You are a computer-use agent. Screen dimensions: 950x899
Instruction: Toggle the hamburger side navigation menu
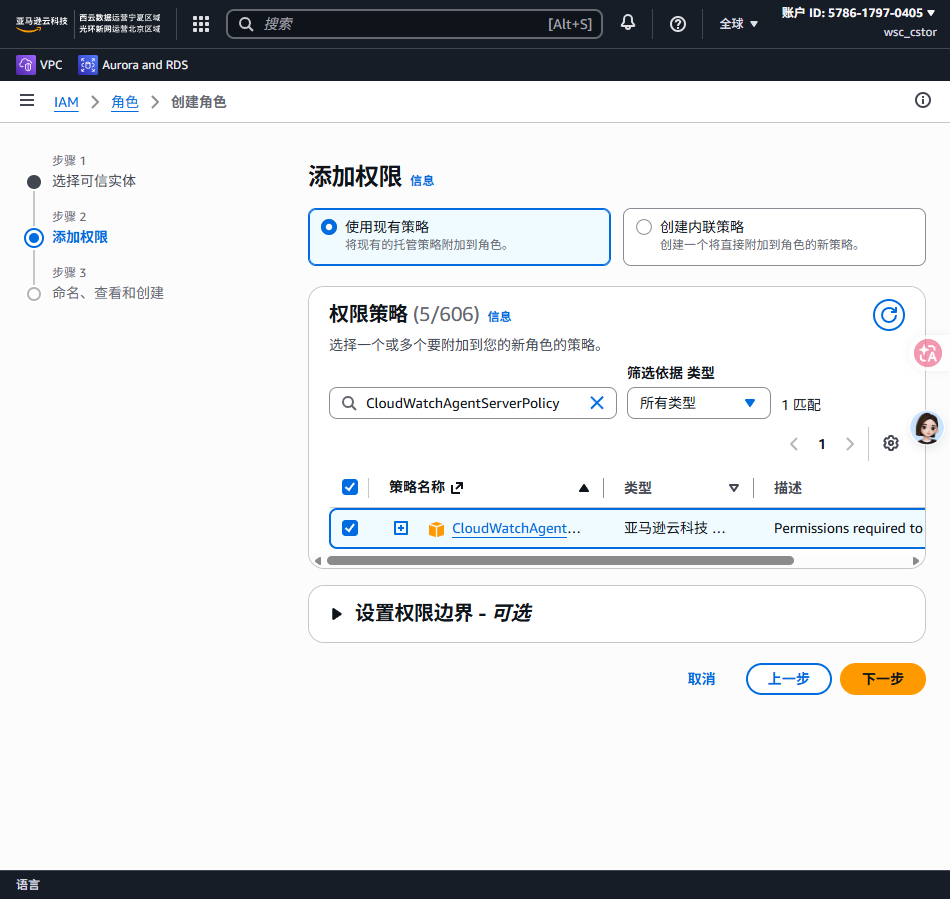[x=27, y=101]
